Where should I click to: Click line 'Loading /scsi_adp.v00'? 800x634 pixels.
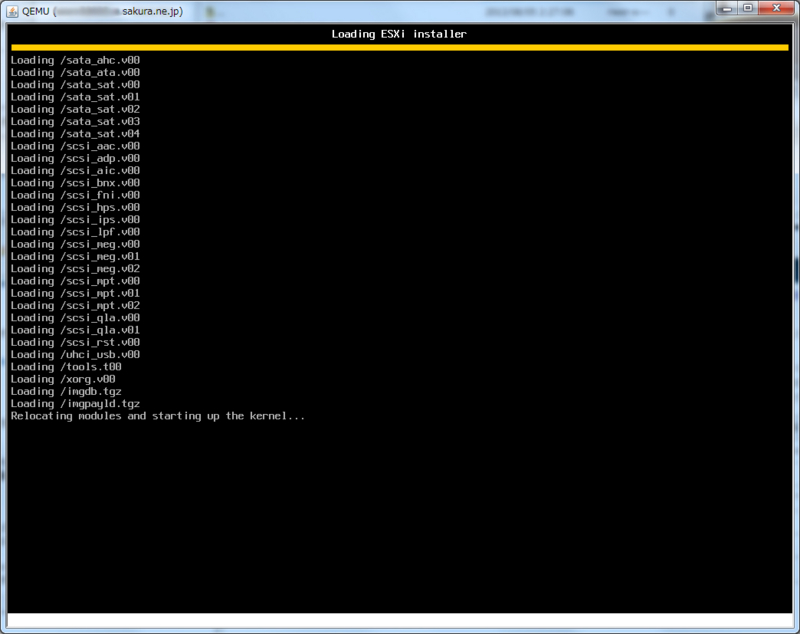point(75,158)
